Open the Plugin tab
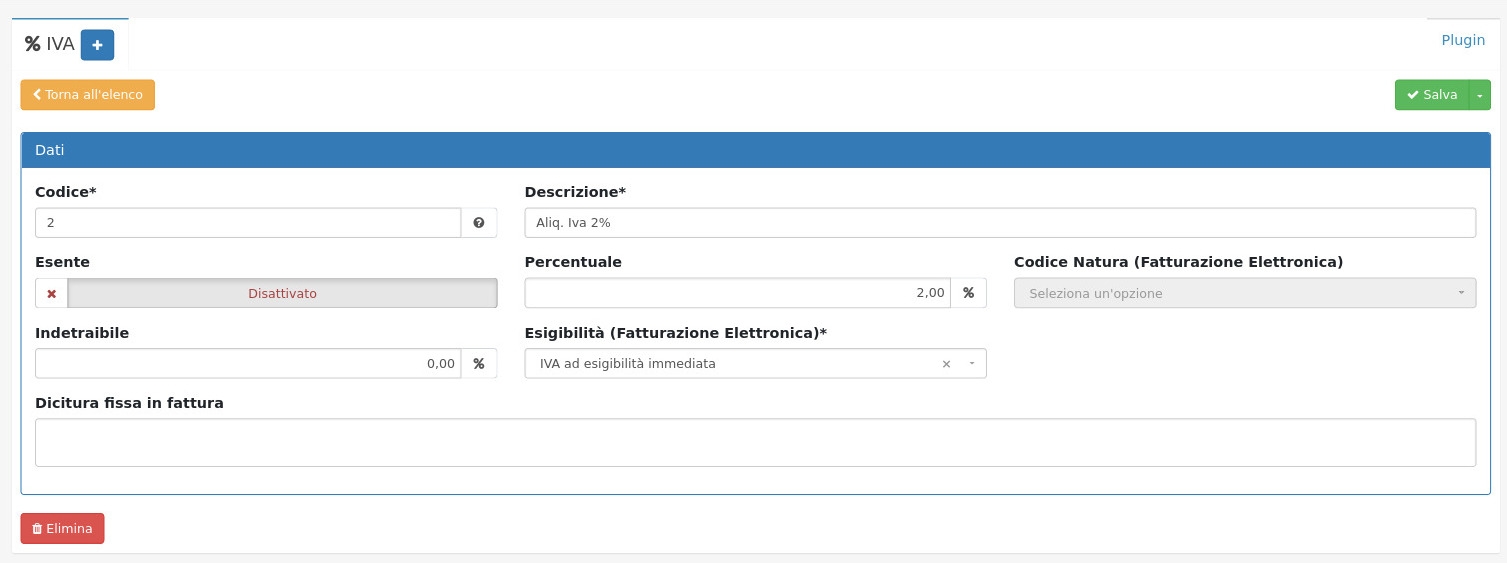The image size is (1507, 563). (x=1462, y=40)
